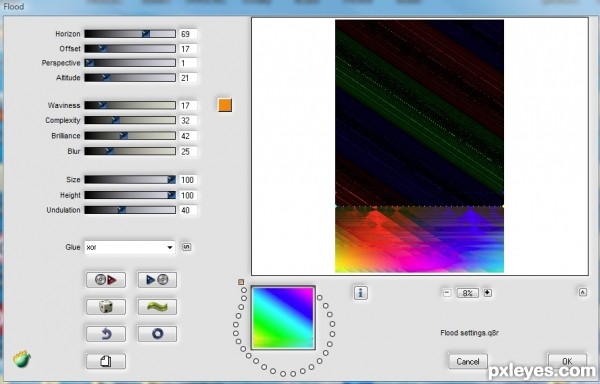
Task: Click the blue undo arrow button
Action: tap(106, 334)
